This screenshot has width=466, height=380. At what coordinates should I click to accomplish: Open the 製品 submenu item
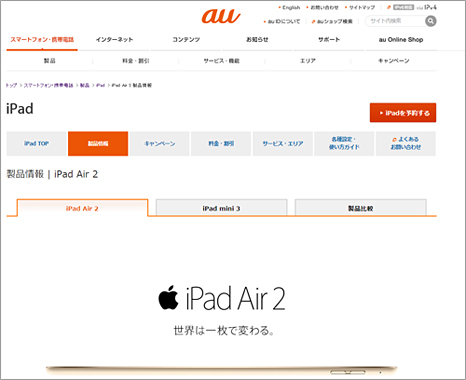click(50, 61)
